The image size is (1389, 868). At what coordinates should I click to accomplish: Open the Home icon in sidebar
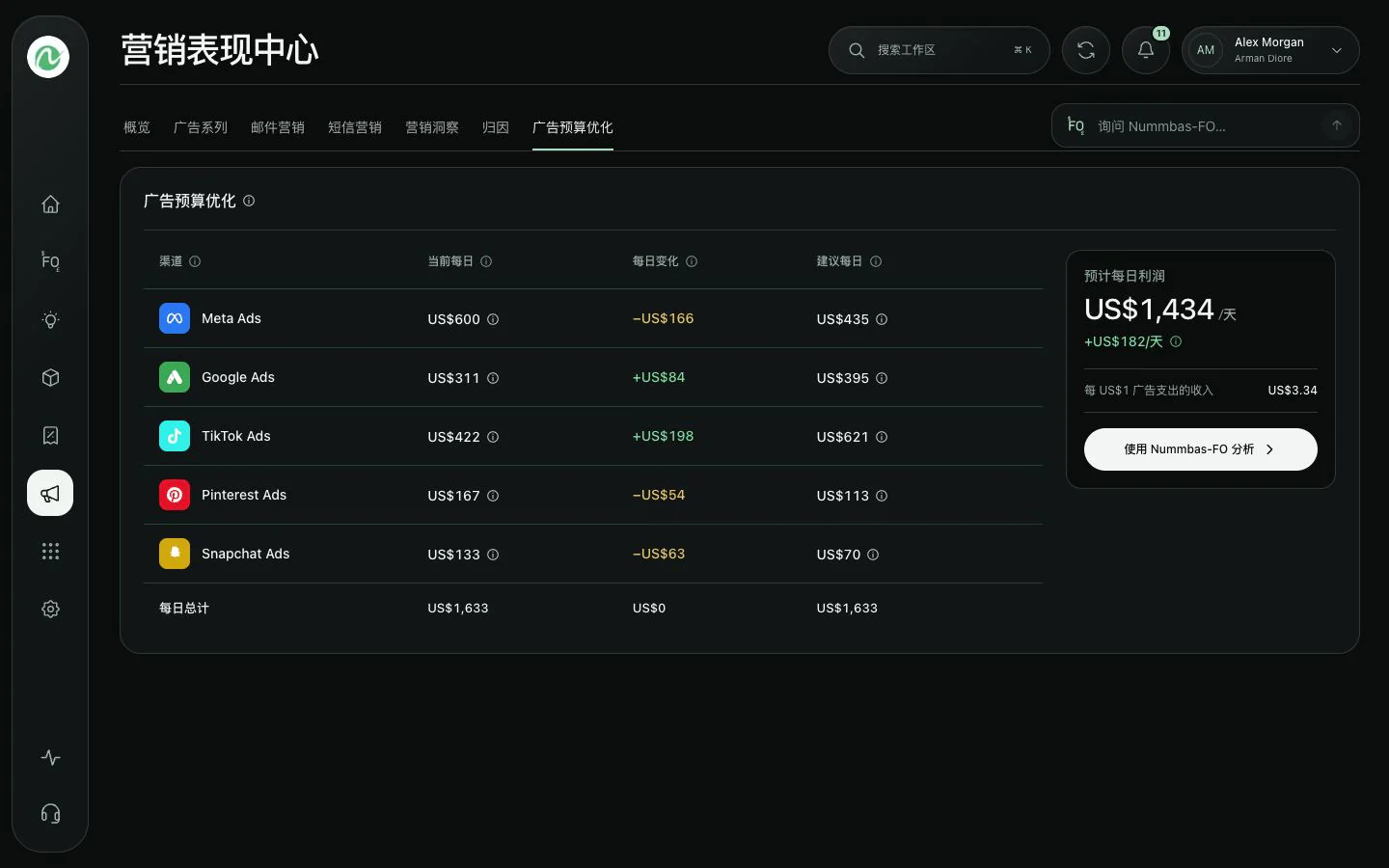coord(50,203)
